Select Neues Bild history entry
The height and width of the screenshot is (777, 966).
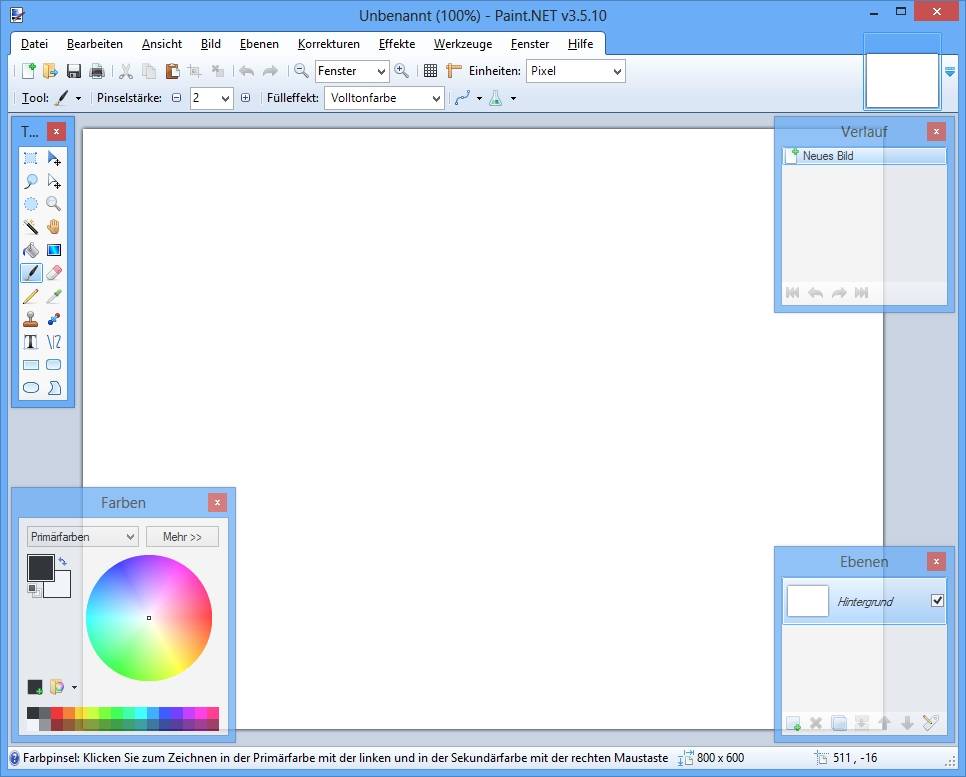click(x=864, y=156)
